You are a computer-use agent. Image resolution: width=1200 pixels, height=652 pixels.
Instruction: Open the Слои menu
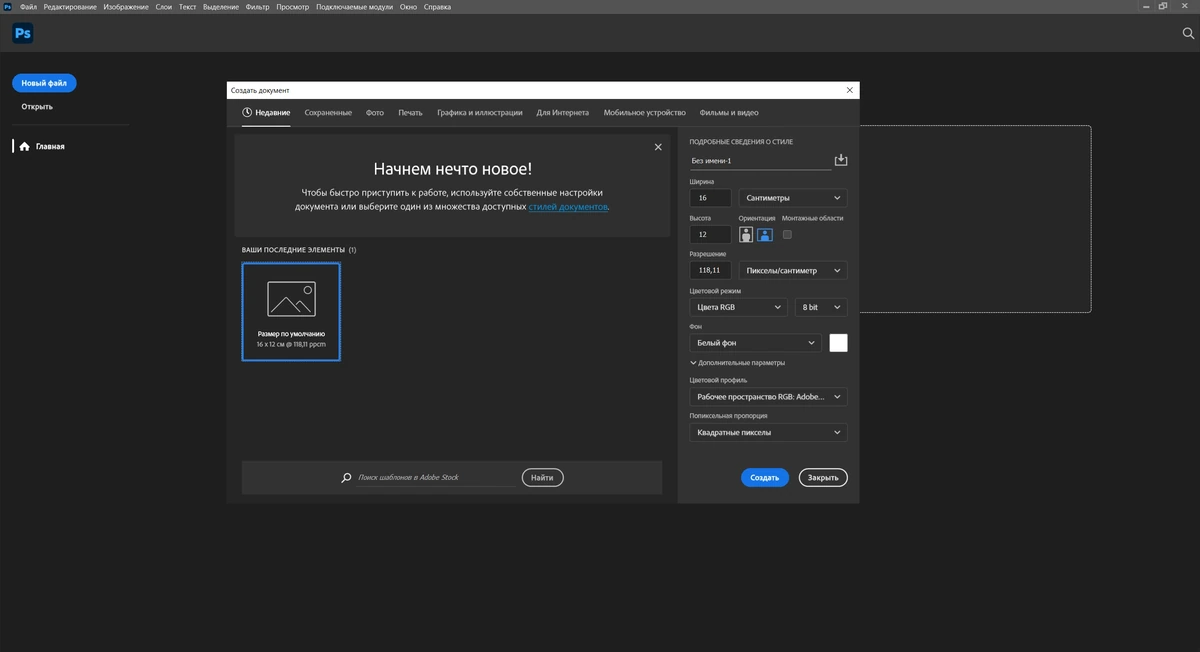164,7
